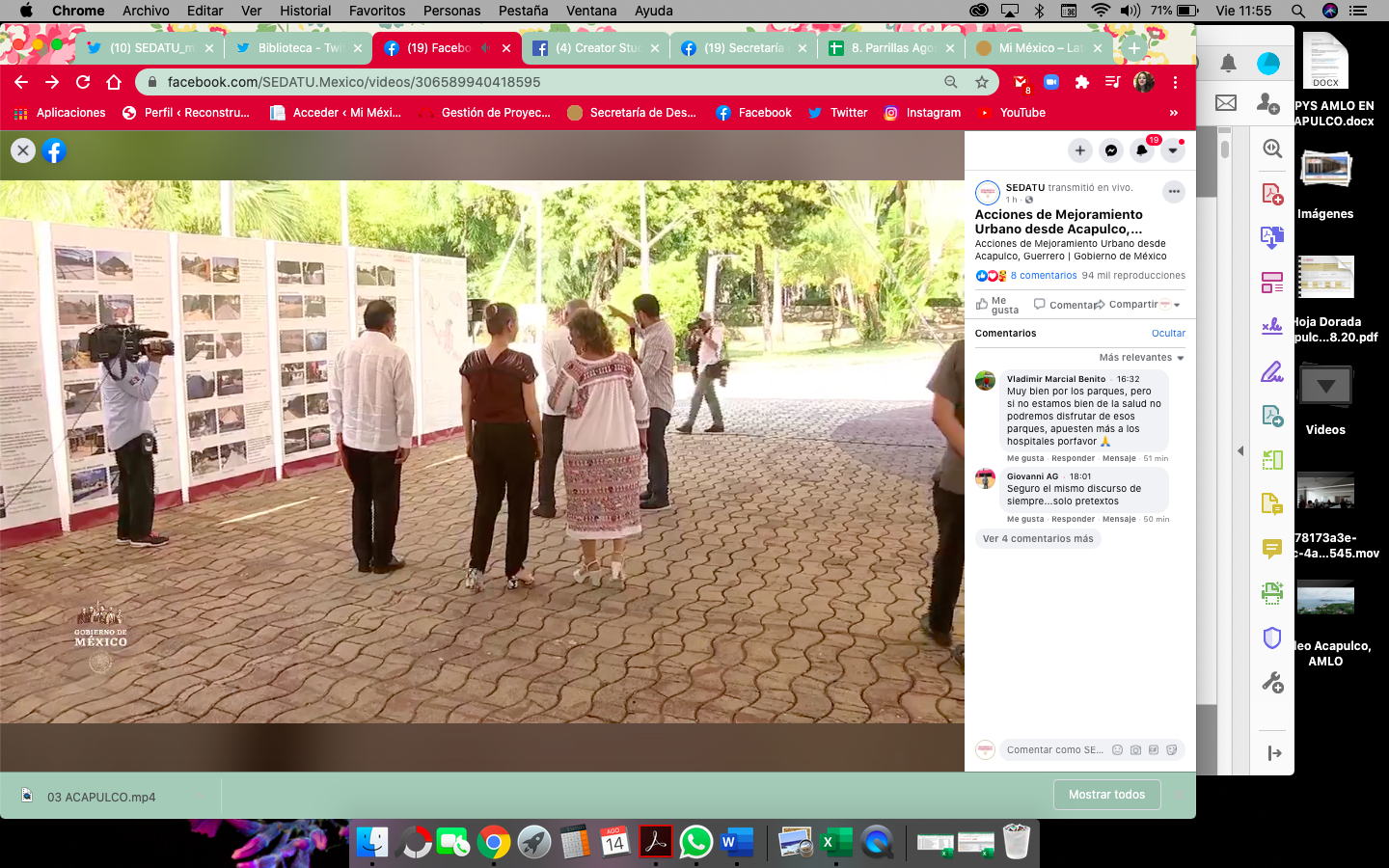The width and height of the screenshot is (1389, 868).
Task: Click the Comentar como comment field
Action: [x=1053, y=750]
